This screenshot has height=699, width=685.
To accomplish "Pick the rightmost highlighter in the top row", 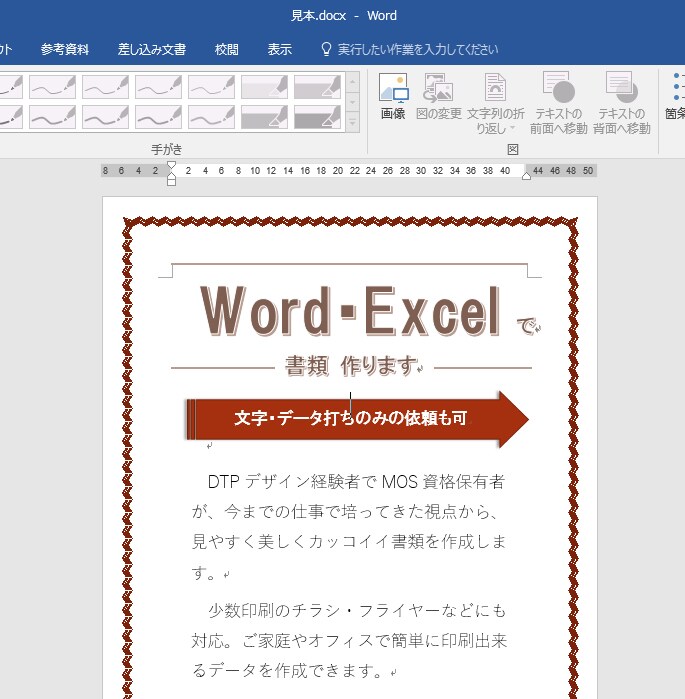I will [x=317, y=86].
